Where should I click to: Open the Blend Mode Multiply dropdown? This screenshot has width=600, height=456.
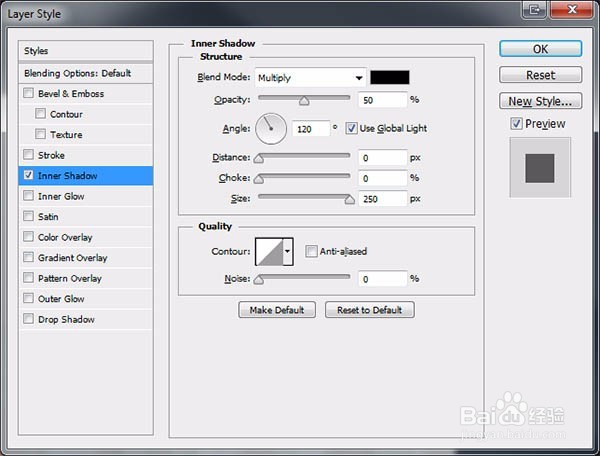[310, 78]
